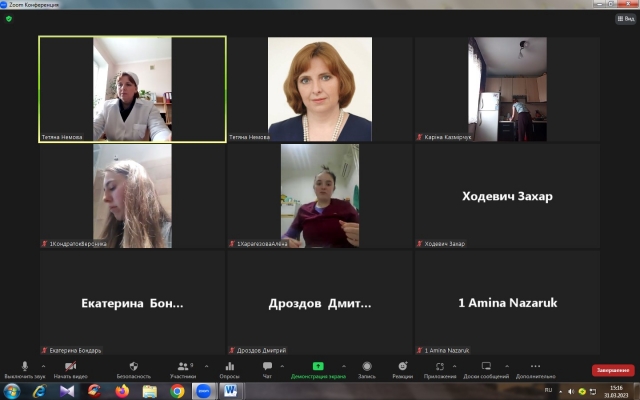The width and height of the screenshot is (640, 400).
Task: Open Доски сообщений whiteboards
Action: point(486,370)
